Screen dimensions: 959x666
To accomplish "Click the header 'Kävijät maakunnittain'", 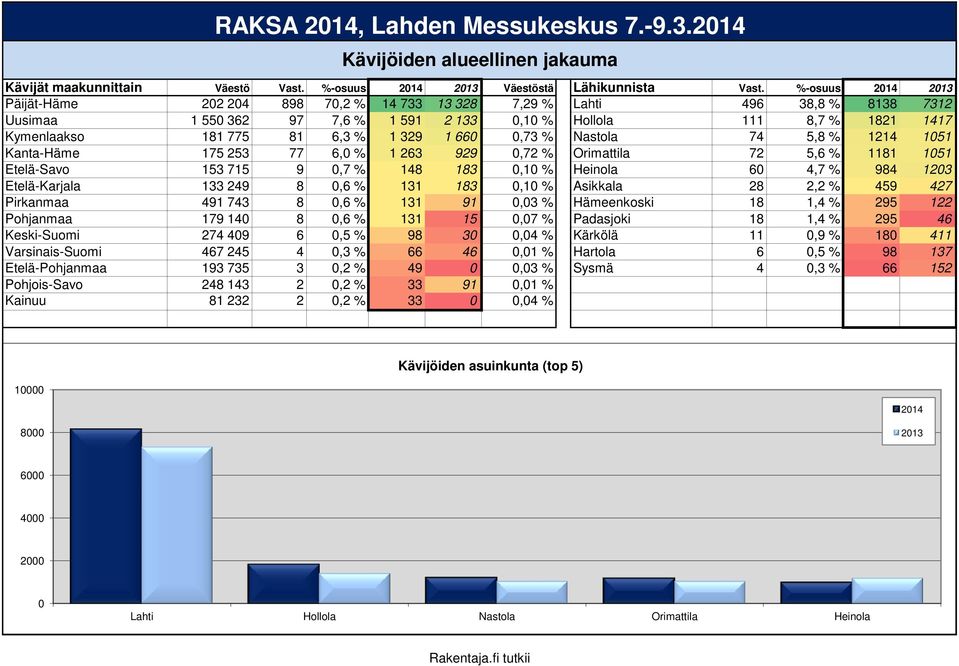I will coord(73,87).
